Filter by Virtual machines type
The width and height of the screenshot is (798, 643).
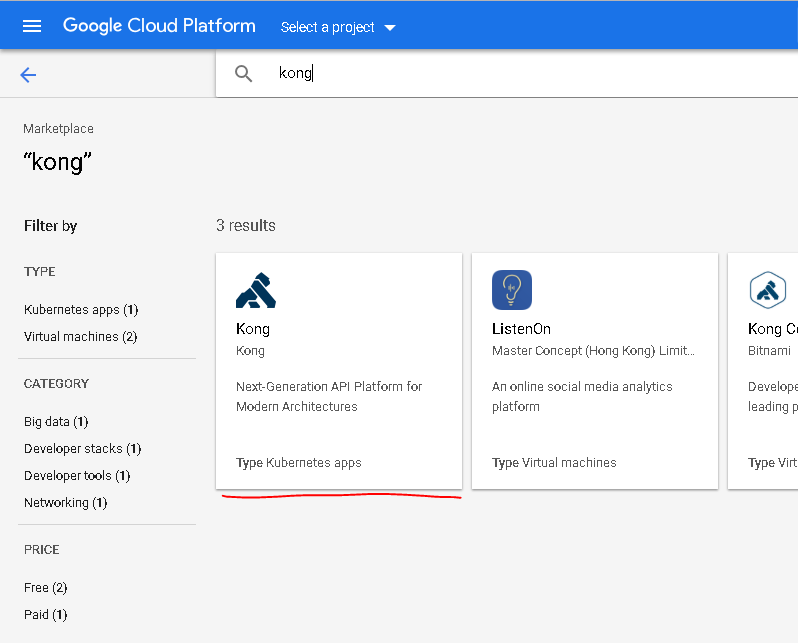80,337
